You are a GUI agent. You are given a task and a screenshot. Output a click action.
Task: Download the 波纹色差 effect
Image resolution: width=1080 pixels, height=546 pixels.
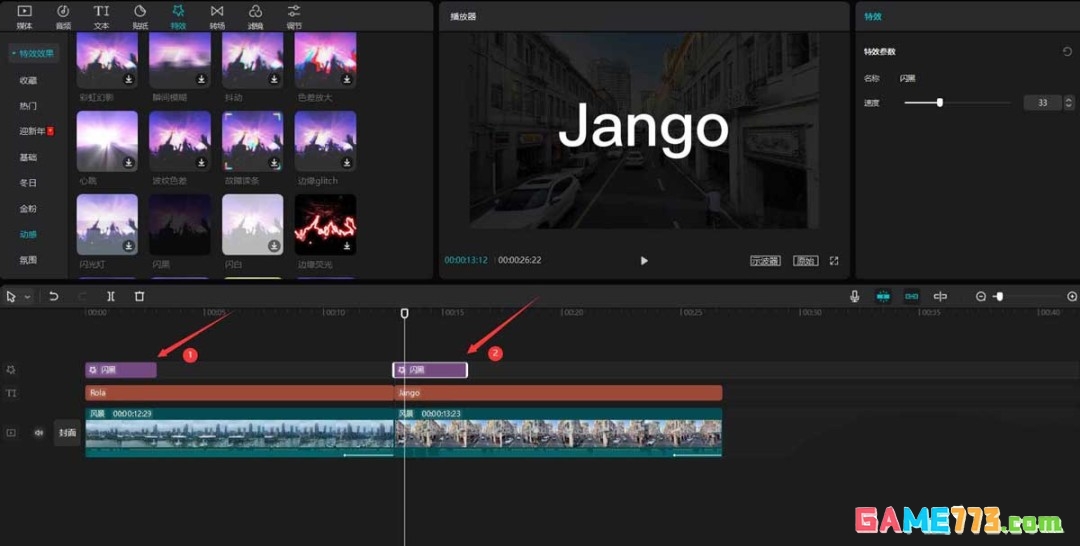202,162
